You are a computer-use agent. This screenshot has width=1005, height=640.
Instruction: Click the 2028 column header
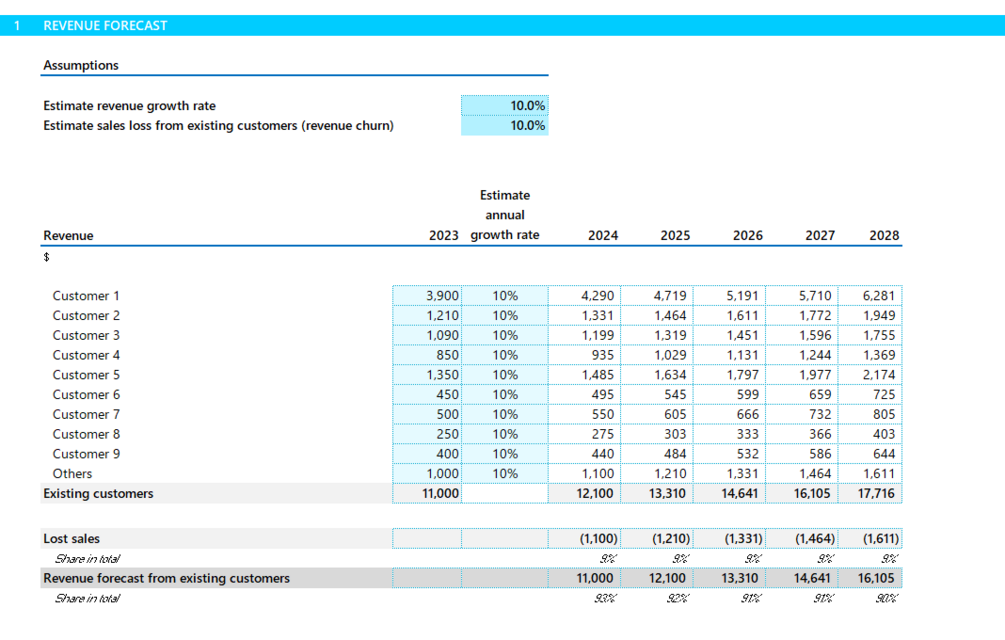point(885,236)
